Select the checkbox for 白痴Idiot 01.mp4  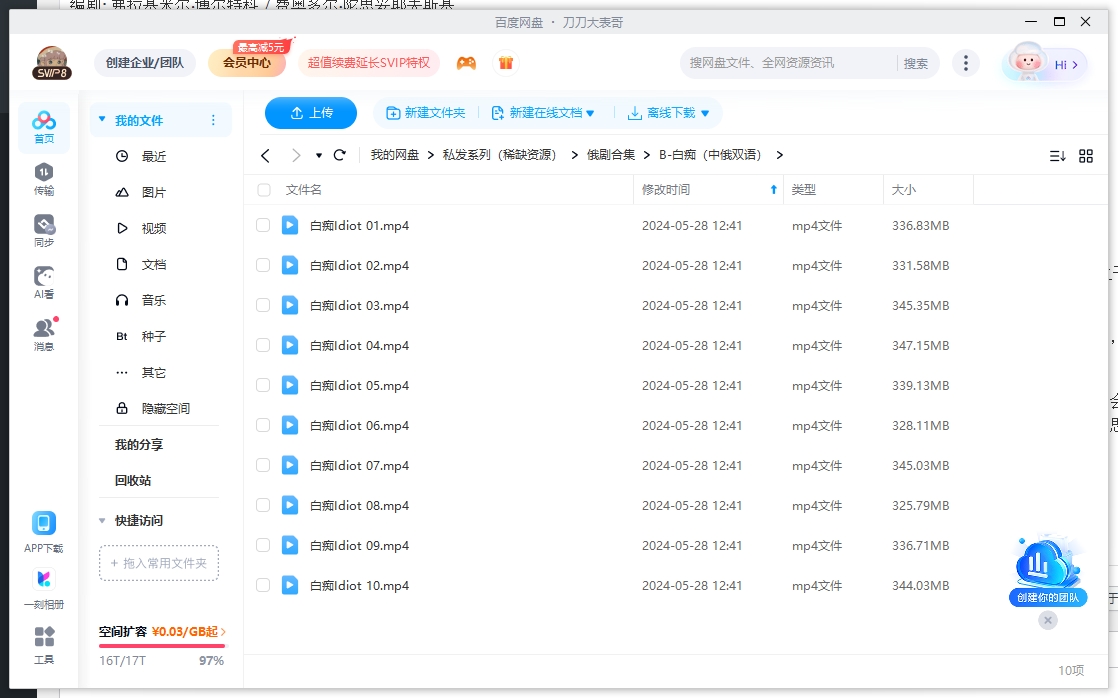263,225
